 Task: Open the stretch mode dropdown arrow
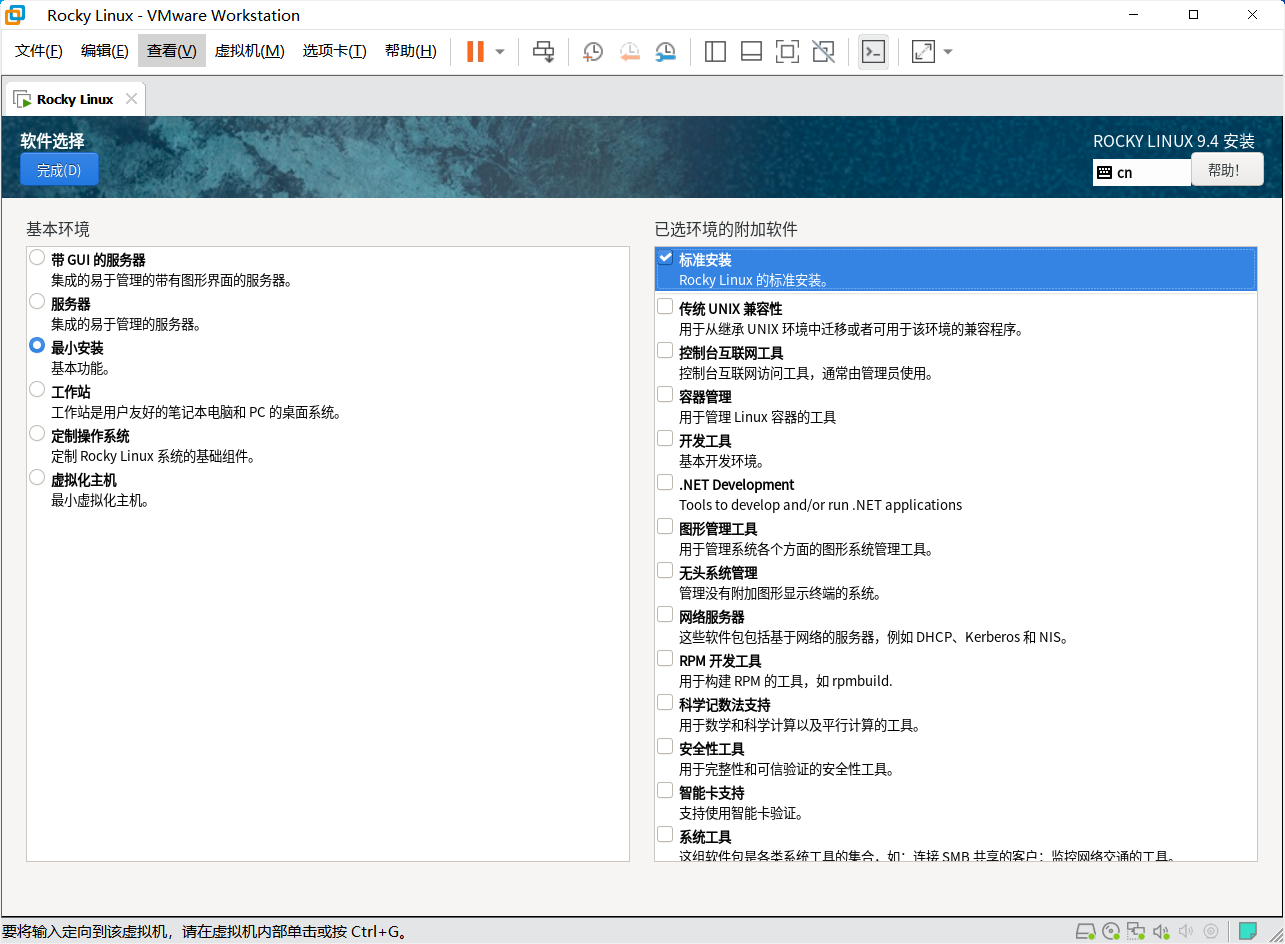946,51
